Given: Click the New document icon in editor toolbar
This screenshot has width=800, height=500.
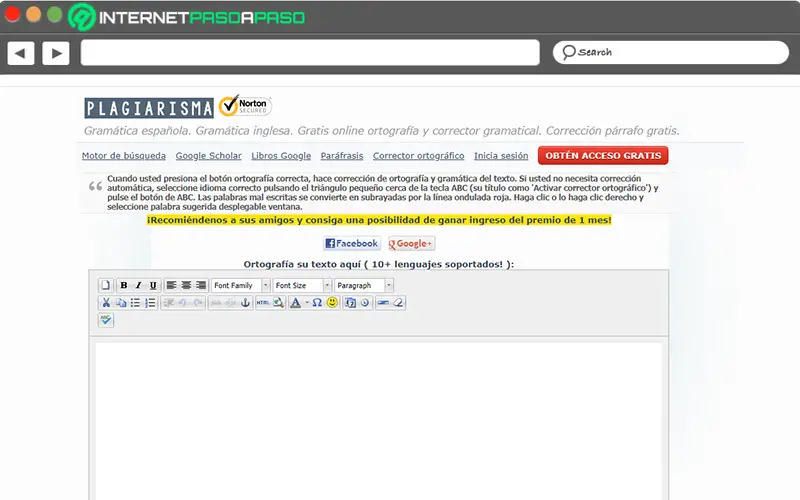Looking at the screenshot, I should pyautogui.click(x=106, y=285).
